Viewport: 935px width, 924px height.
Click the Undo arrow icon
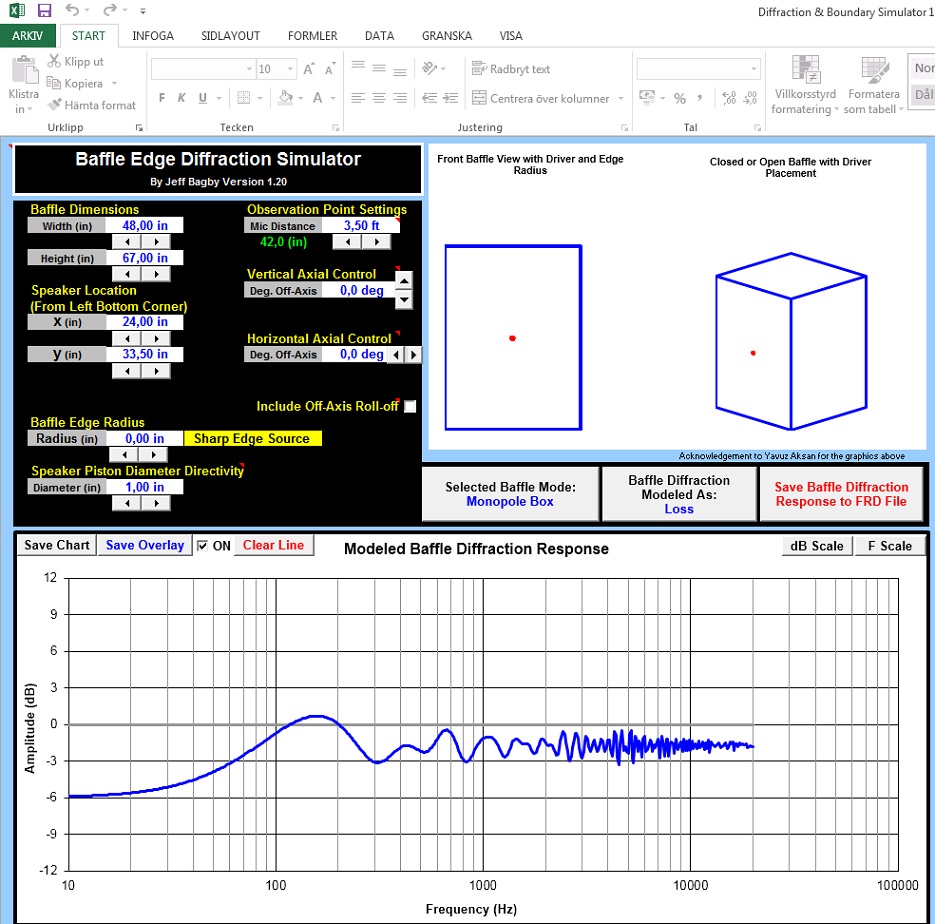pos(72,10)
